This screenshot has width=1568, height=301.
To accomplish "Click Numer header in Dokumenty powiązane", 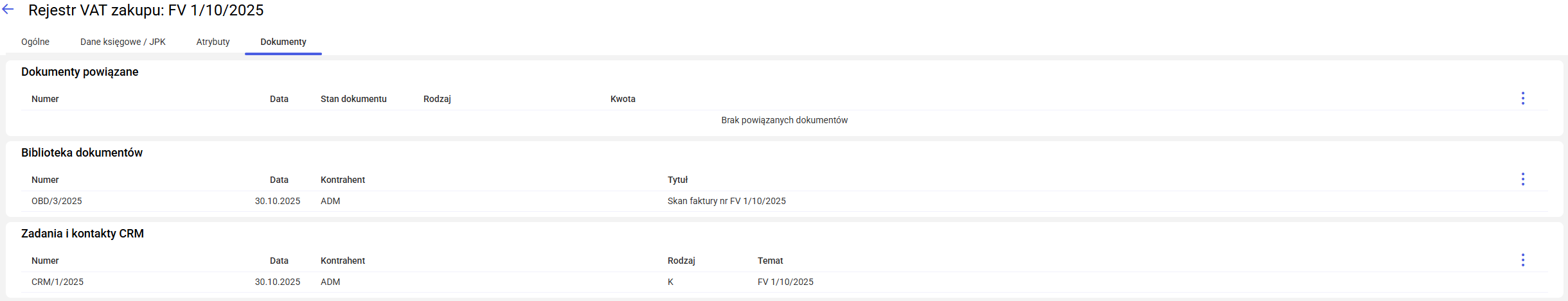I will [x=45, y=99].
